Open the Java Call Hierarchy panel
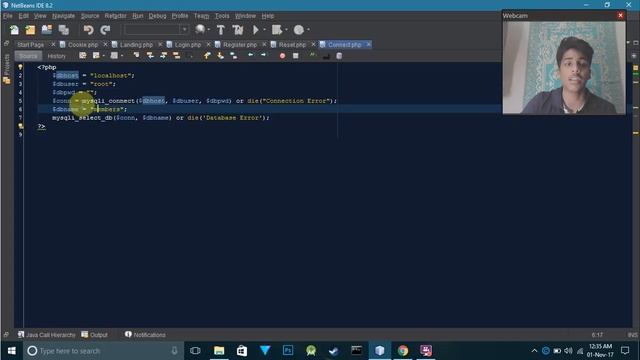640x360 pixels. coord(47,335)
